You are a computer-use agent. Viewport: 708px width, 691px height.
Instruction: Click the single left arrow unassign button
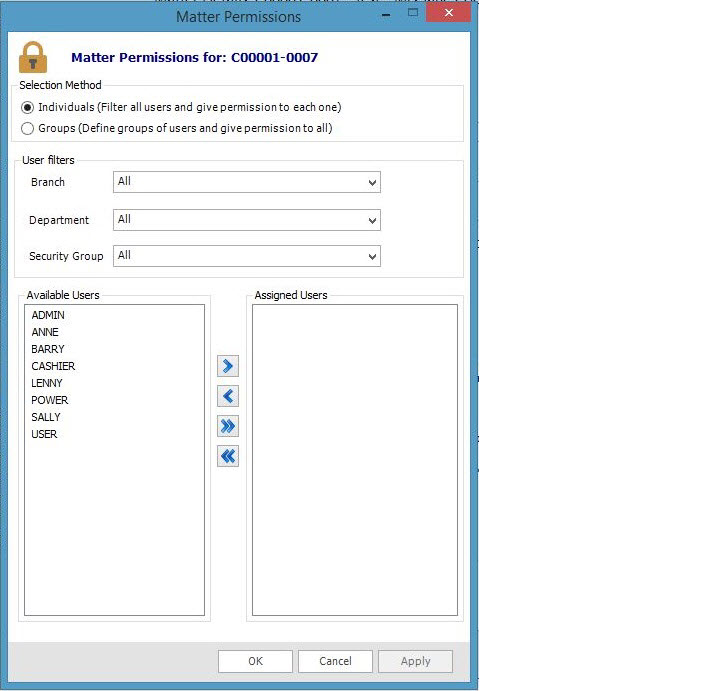pyautogui.click(x=228, y=397)
